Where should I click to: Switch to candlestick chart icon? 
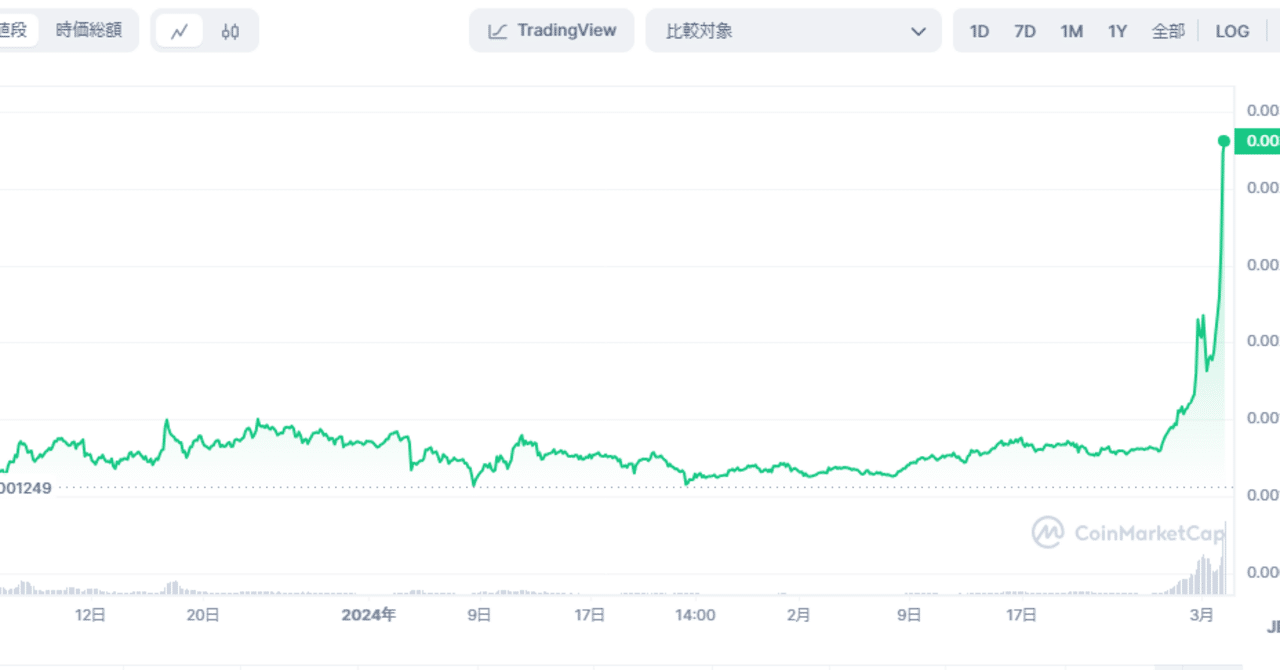point(231,31)
